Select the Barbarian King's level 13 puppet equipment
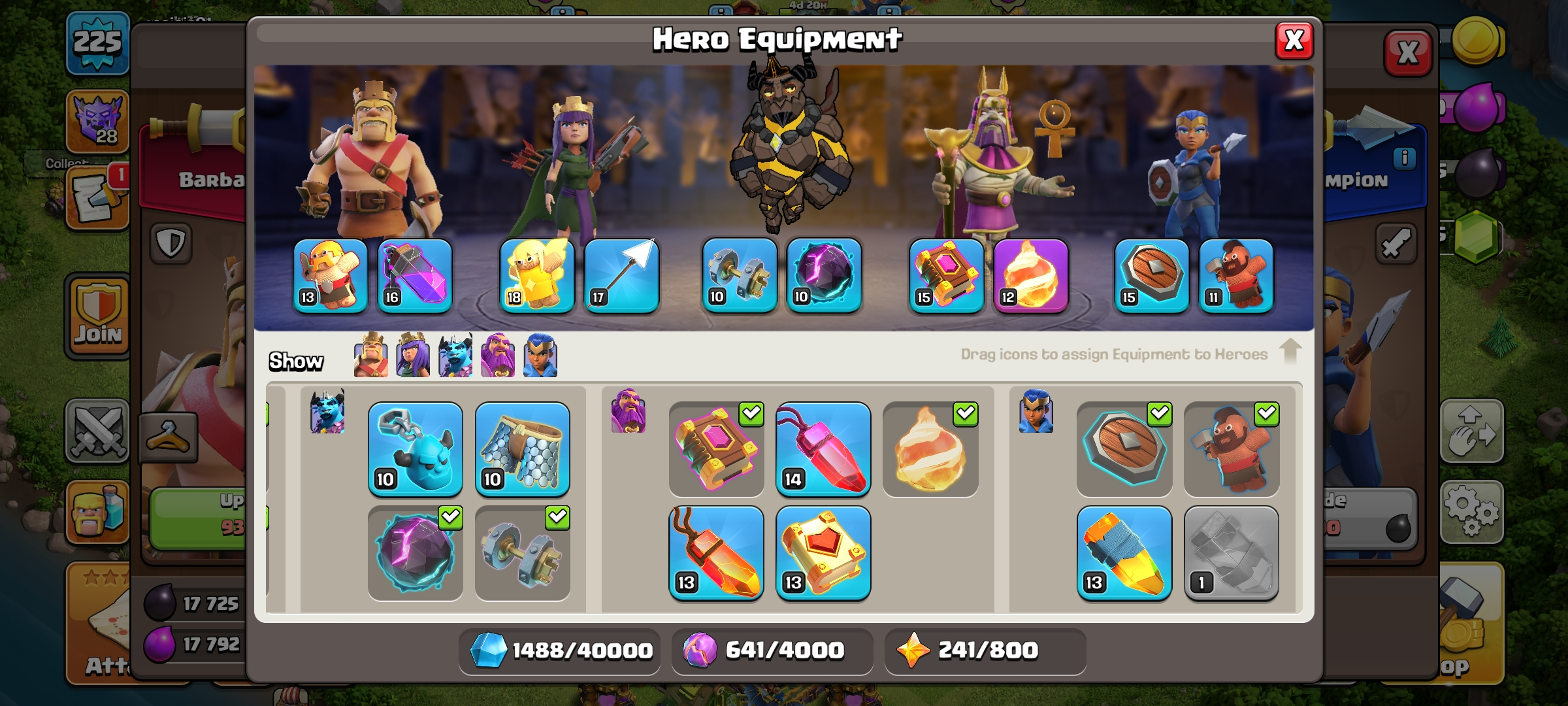Viewport: 1568px width, 706px height. tap(330, 275)
